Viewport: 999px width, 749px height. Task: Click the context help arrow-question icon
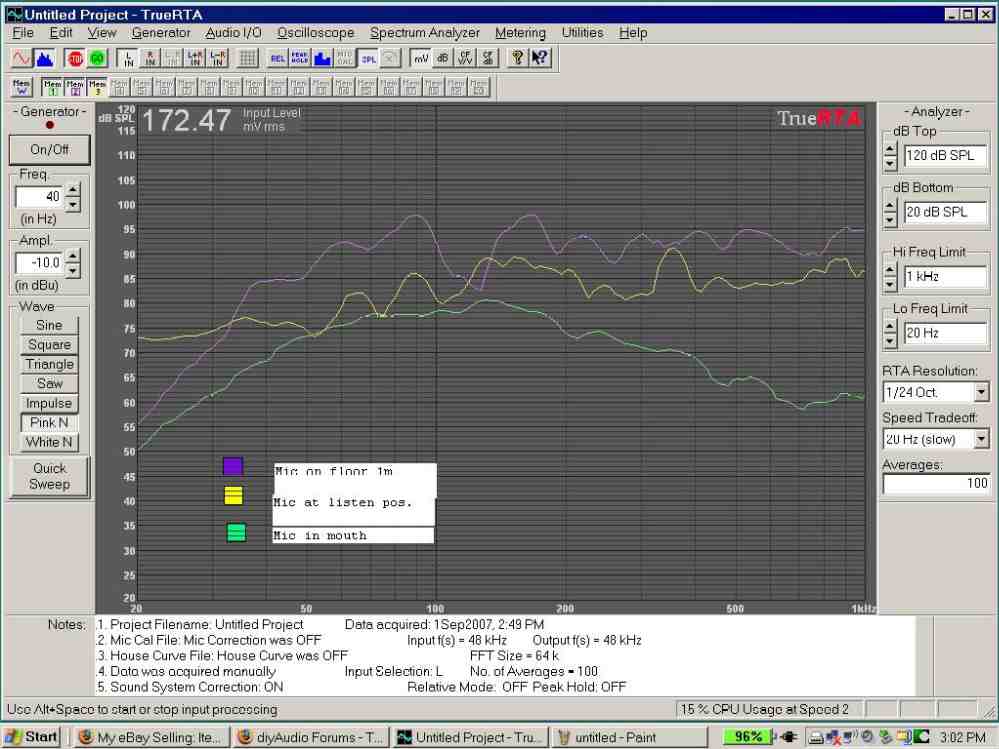540,59
